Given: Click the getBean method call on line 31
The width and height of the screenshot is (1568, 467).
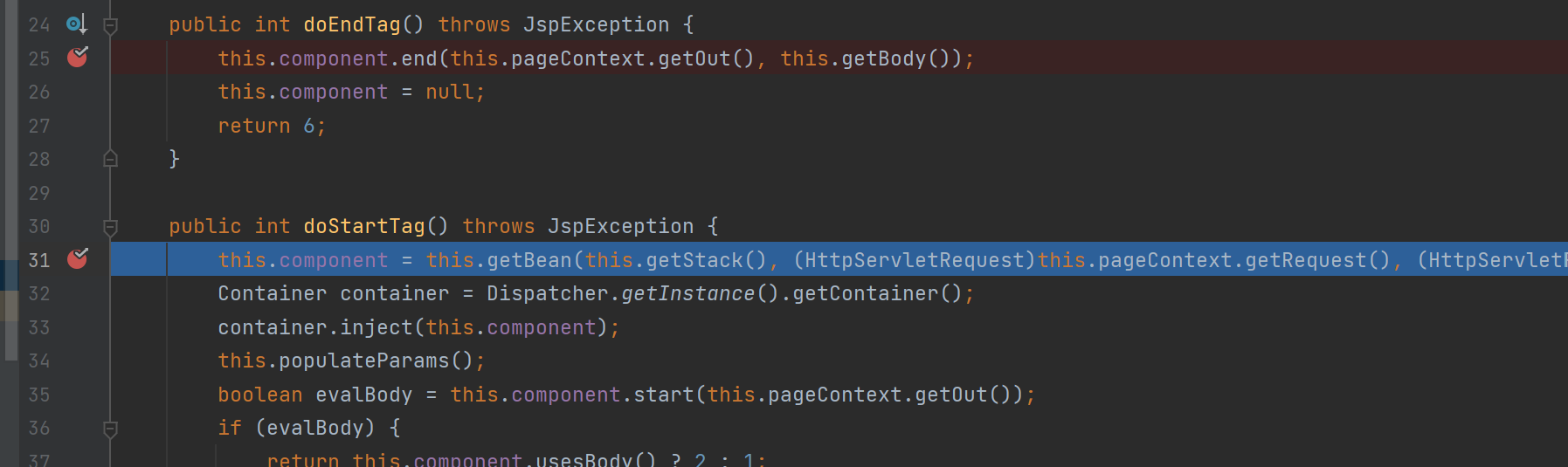Looking at the screenshot, I should pyautogui.click(x=529, y=260).
